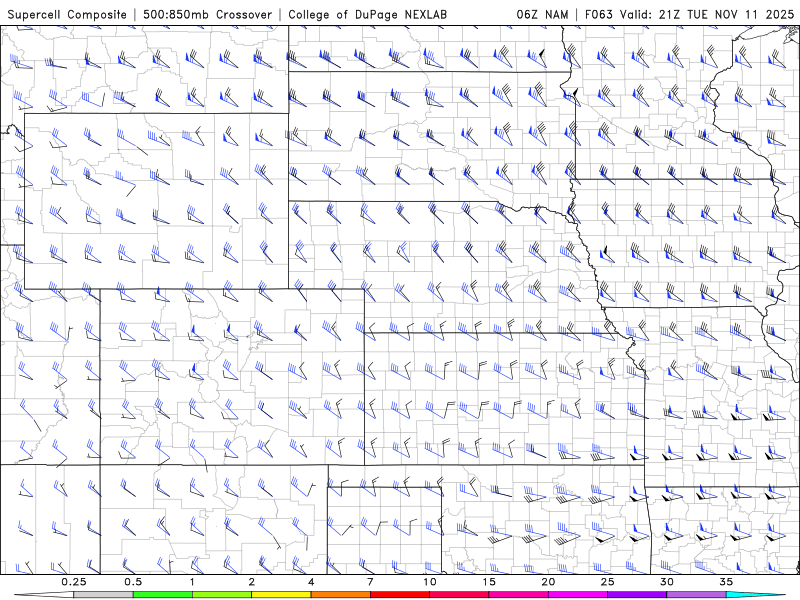
Task: Select the bright green colorbar segment
Action: (x=163, y=595)
